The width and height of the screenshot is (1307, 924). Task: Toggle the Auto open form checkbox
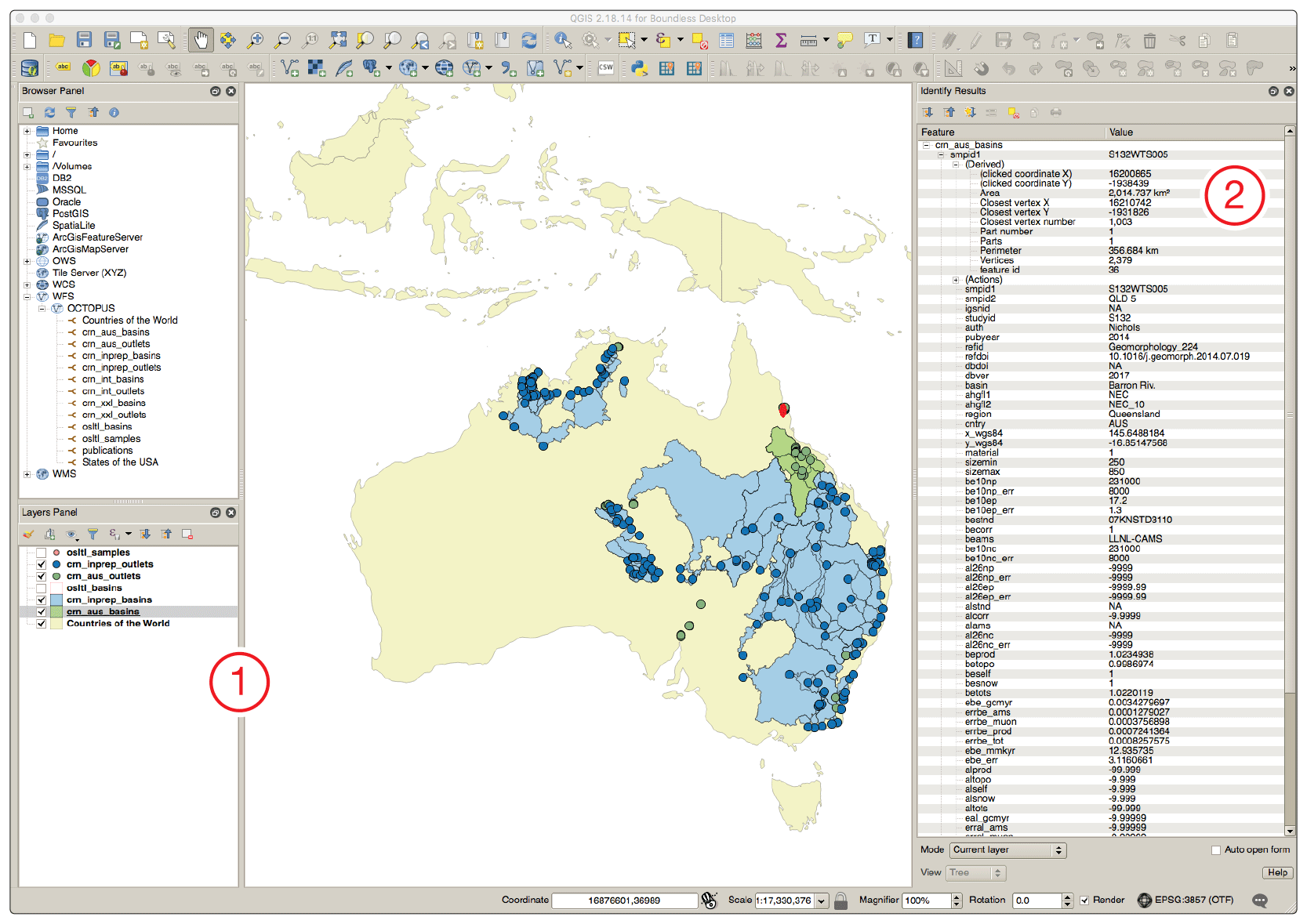(x=1216, y=850)
